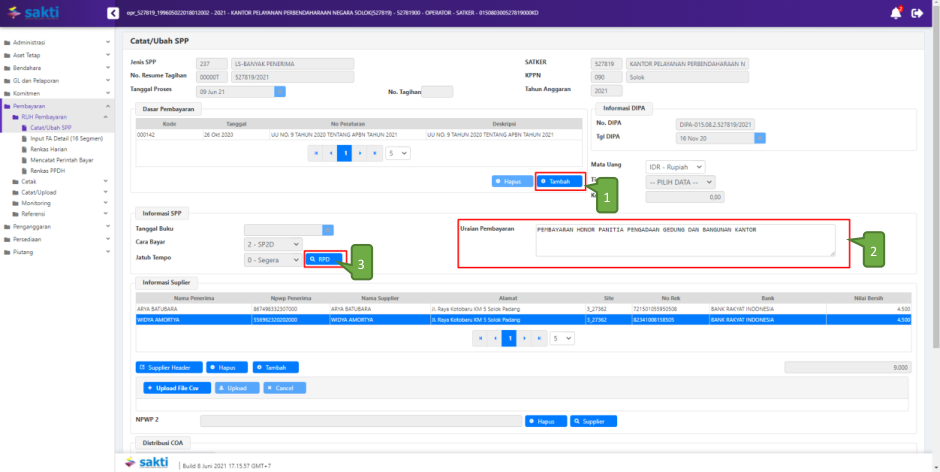Viewport: 940px width, 472px height.
Task: Open the Cara Bayar dropdown
Action: coord(272,244)
